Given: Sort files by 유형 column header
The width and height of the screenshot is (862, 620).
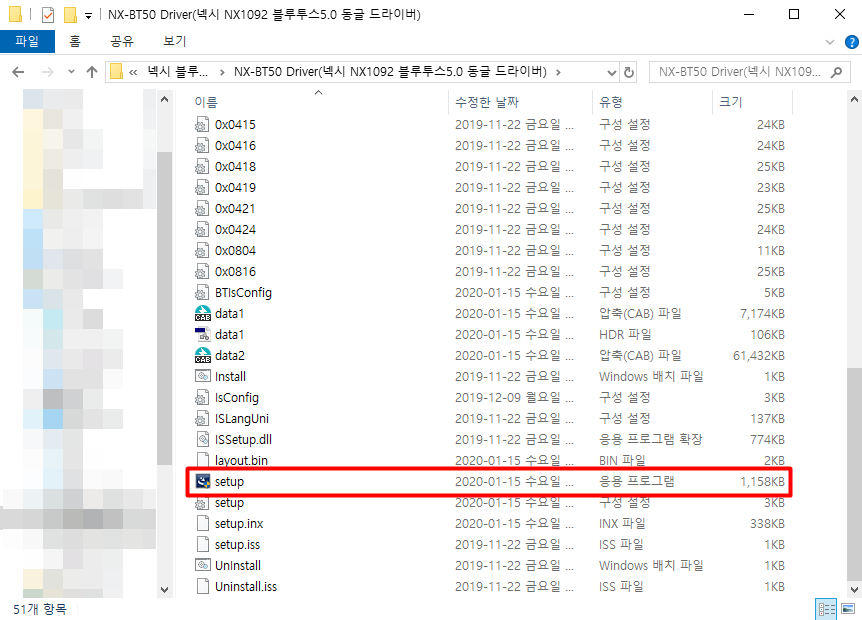Looking at the screenshot, I should click(611, 102).
